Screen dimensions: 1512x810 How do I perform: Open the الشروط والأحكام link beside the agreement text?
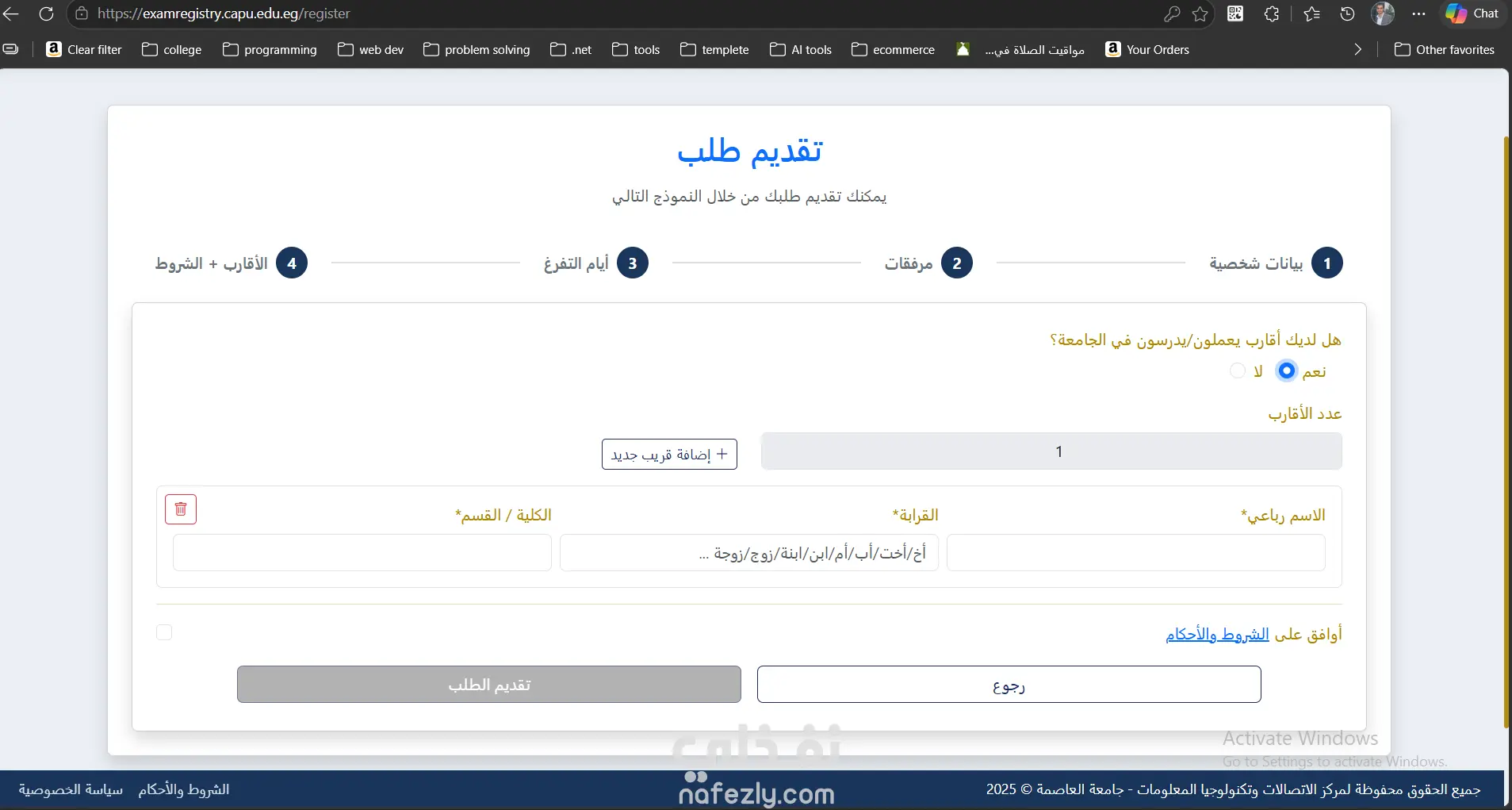[1217, 634]
